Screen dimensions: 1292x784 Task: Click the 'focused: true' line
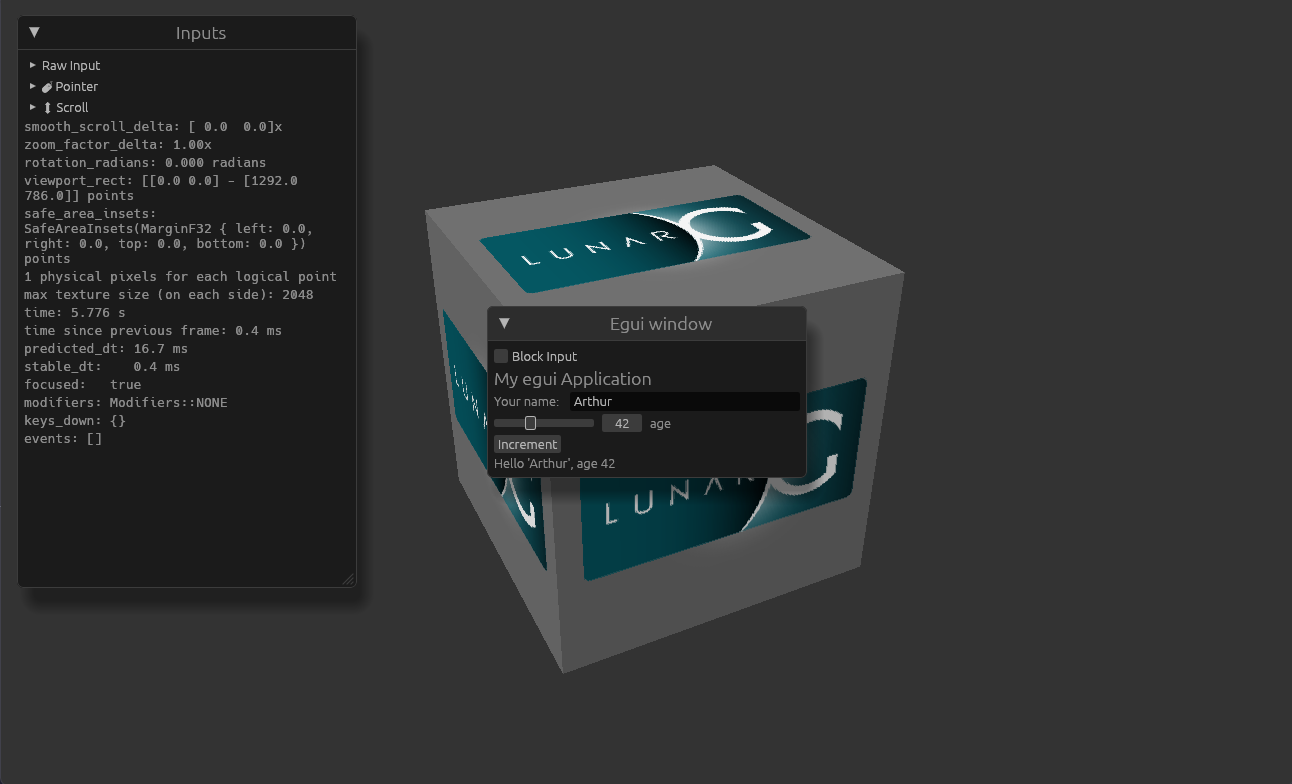point(83,384)
